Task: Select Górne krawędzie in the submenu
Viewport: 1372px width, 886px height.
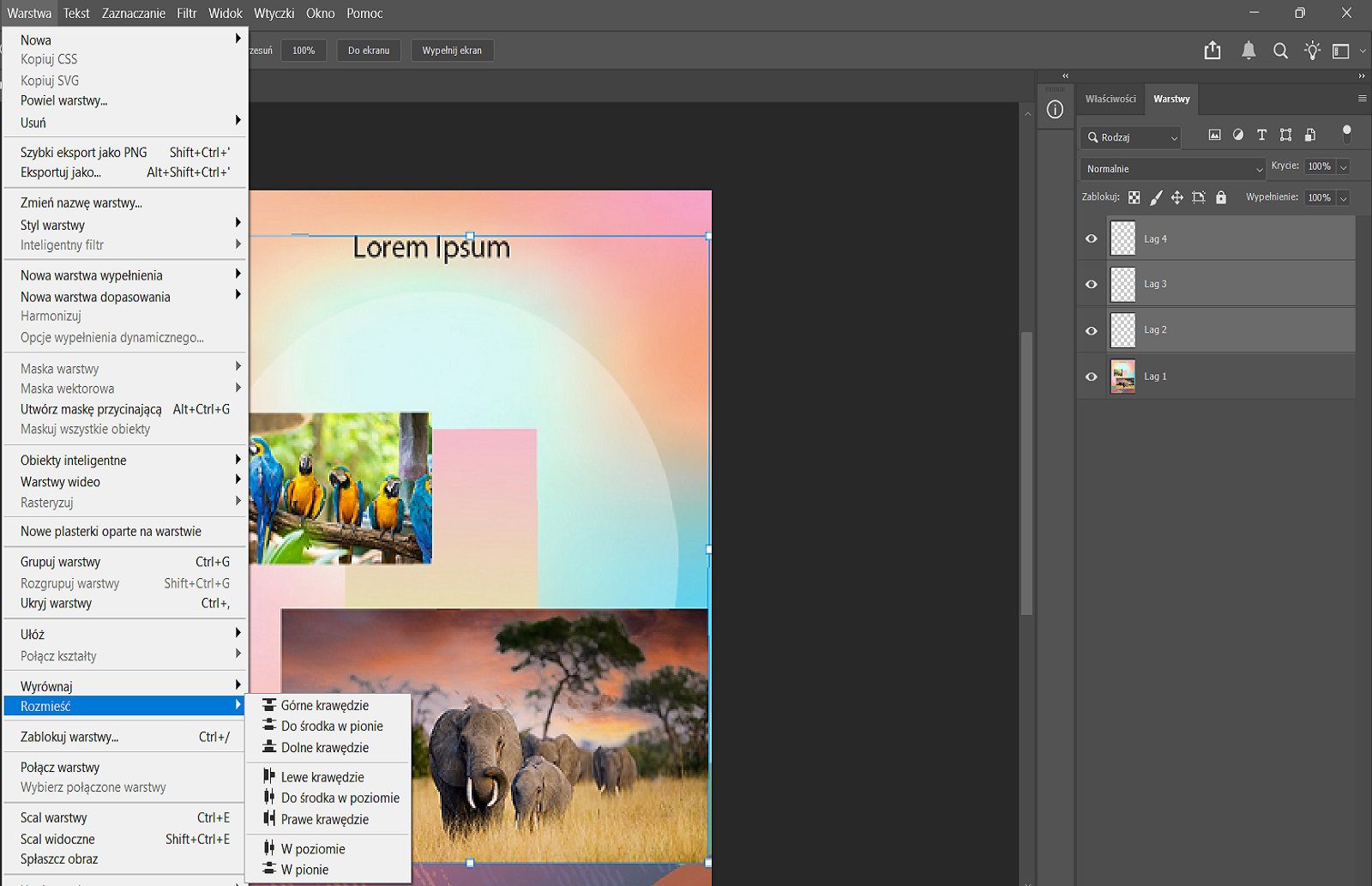Action: (x=325, y=705)
